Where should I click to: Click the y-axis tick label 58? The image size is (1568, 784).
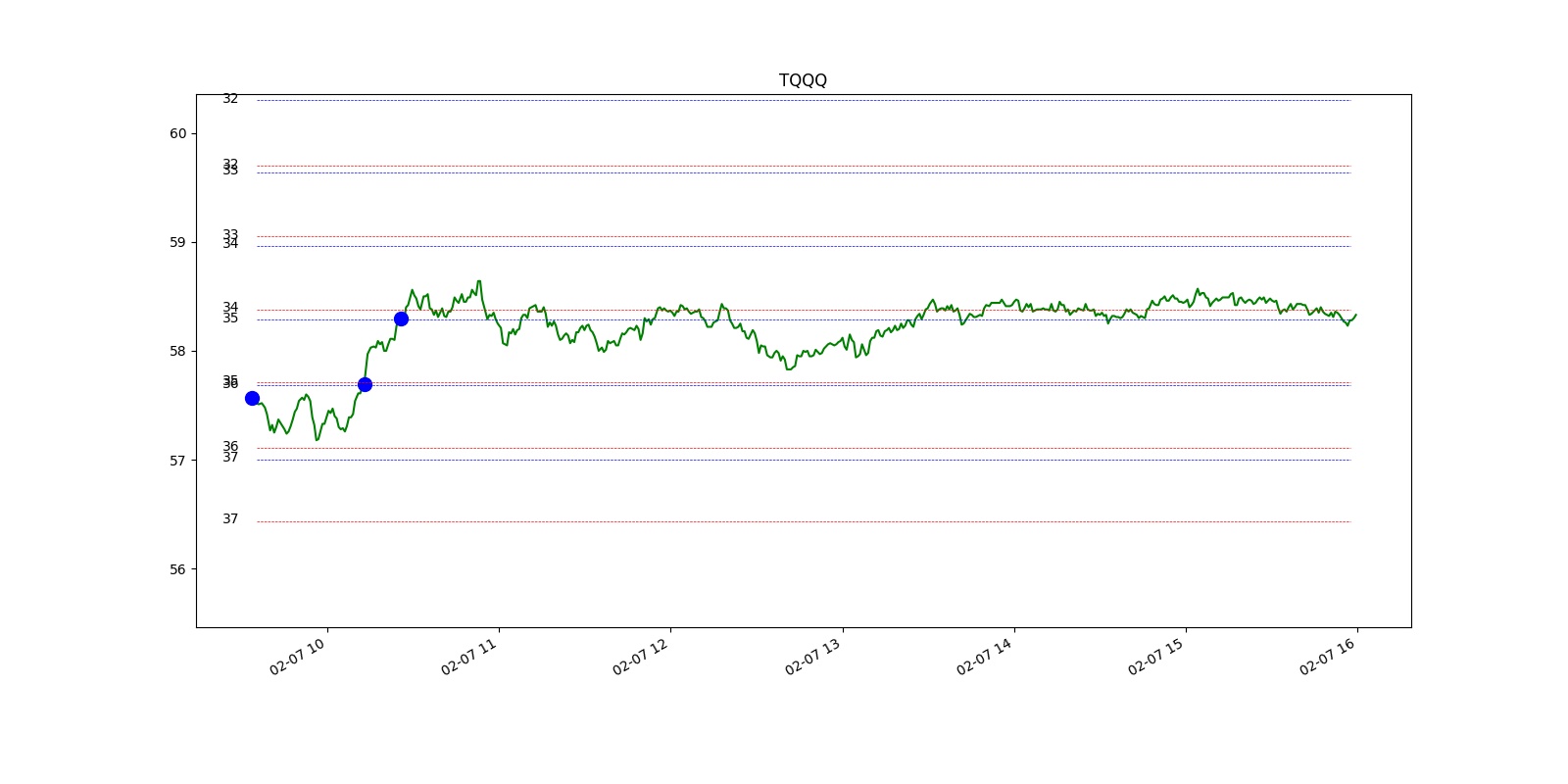click(177, 351)
